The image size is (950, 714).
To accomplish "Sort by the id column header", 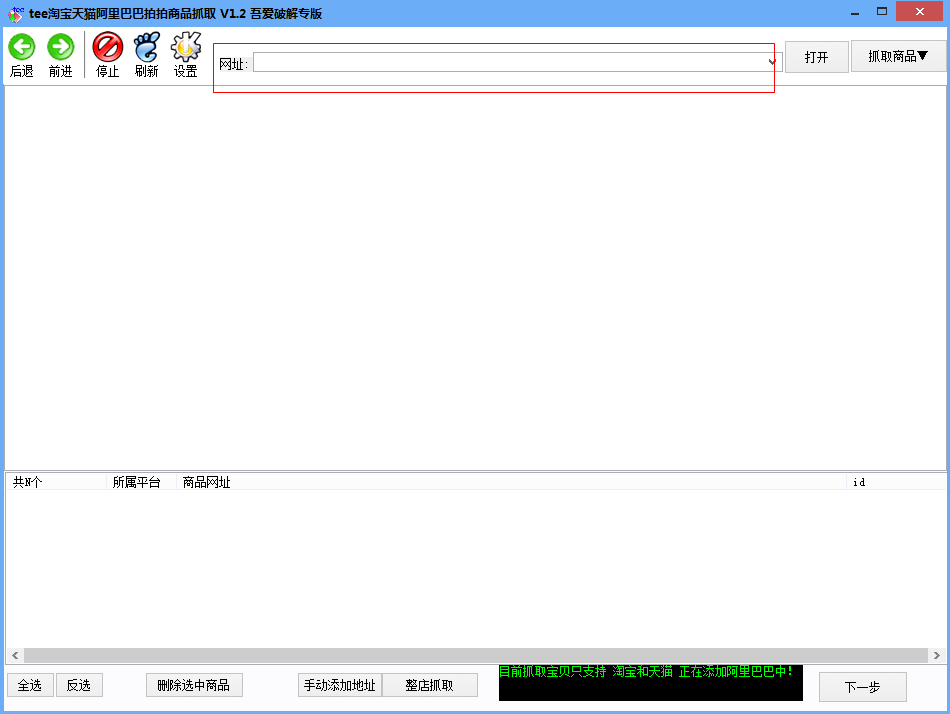I will (896, 482).
